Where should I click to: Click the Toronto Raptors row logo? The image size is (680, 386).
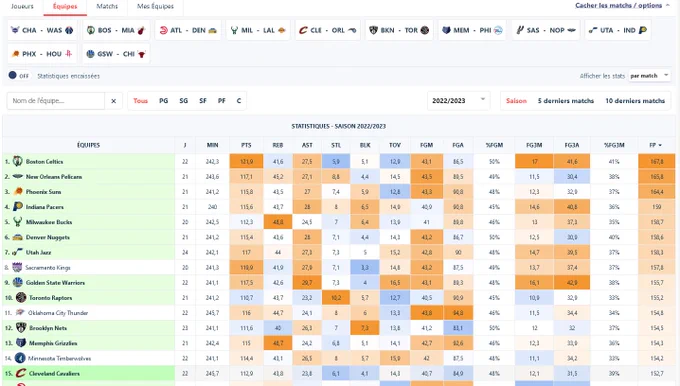pos(21,298)
